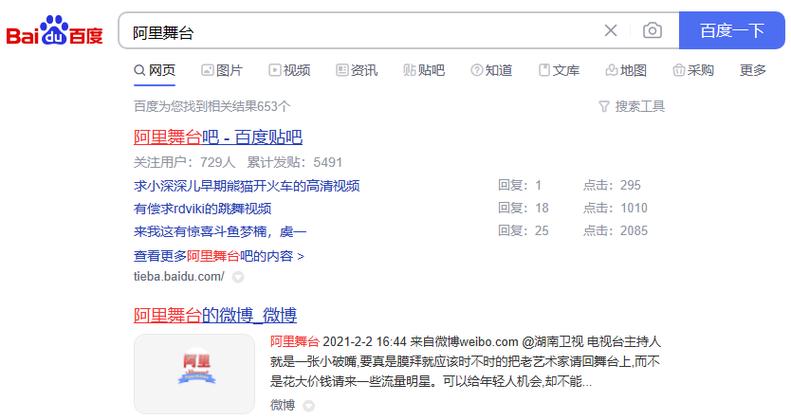Click the 关注用户: 729人 text
Screen dimensions: 791x420
pos(185,162)
